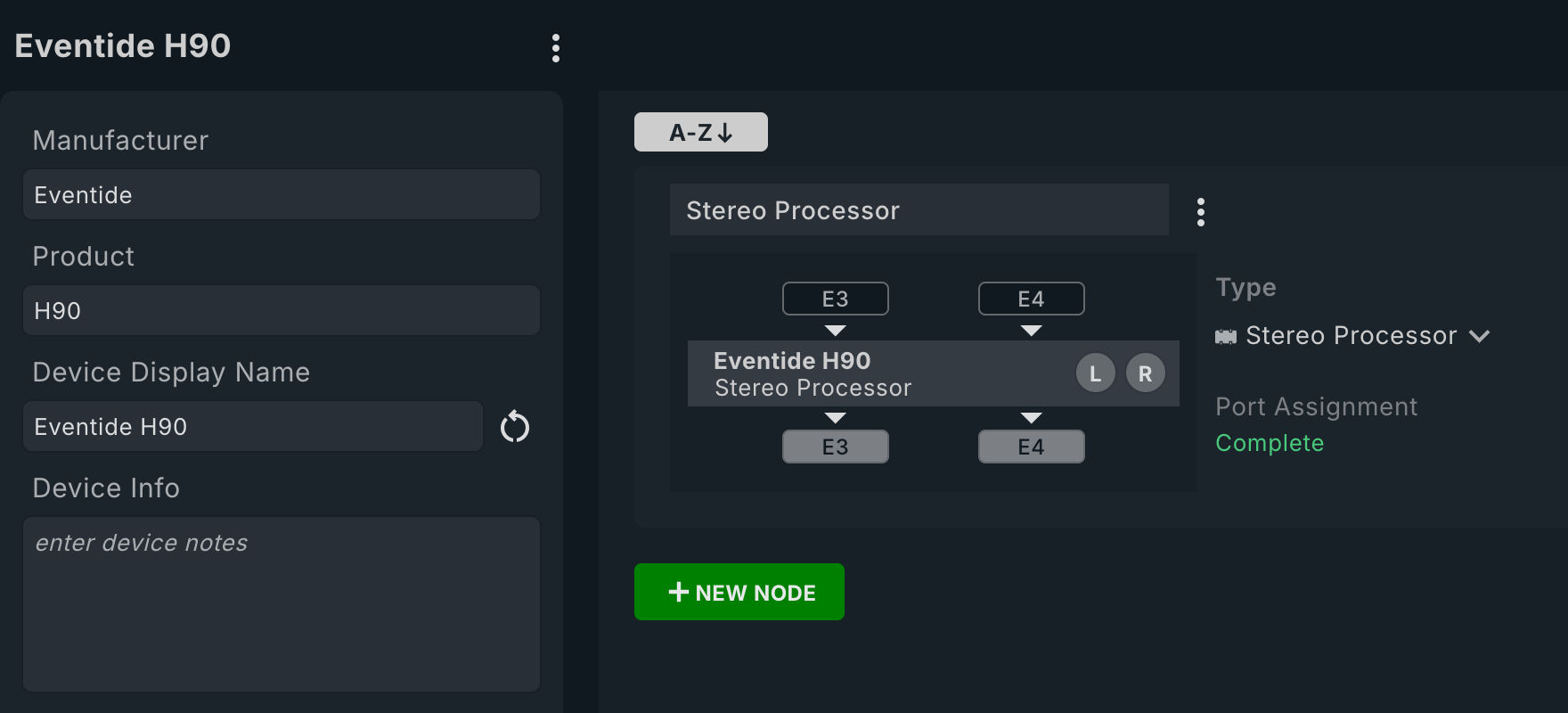Edit the Device Display Name field

point(253,426)
